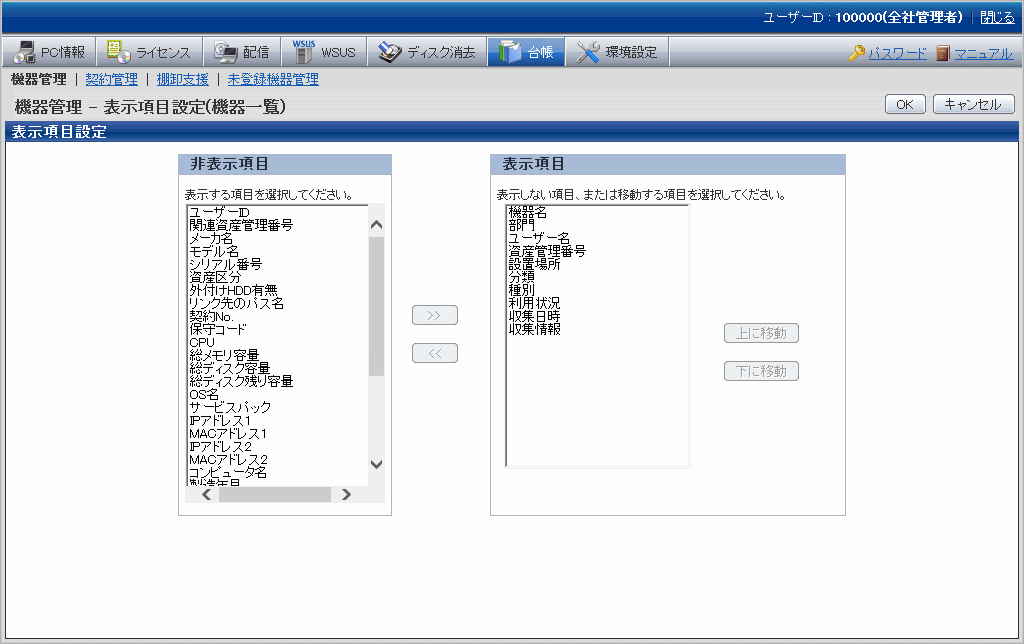Click the horizontal scrollbar thumb of hidden list
This screenshot has height=644, width=1024.
click(275, 494)
